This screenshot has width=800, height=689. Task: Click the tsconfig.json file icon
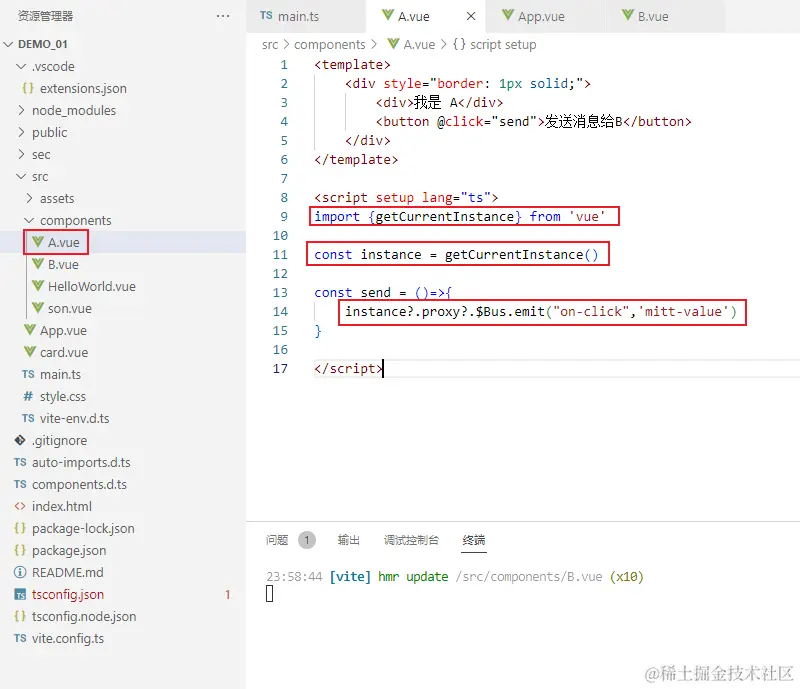[x=20, y=594]
